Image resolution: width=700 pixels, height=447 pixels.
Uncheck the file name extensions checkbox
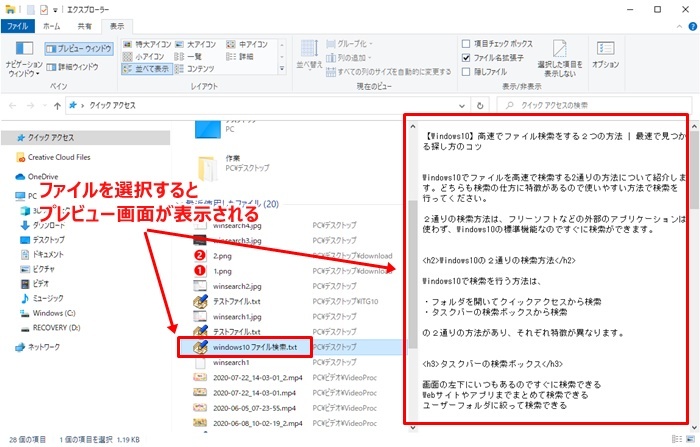coord(466,58)
